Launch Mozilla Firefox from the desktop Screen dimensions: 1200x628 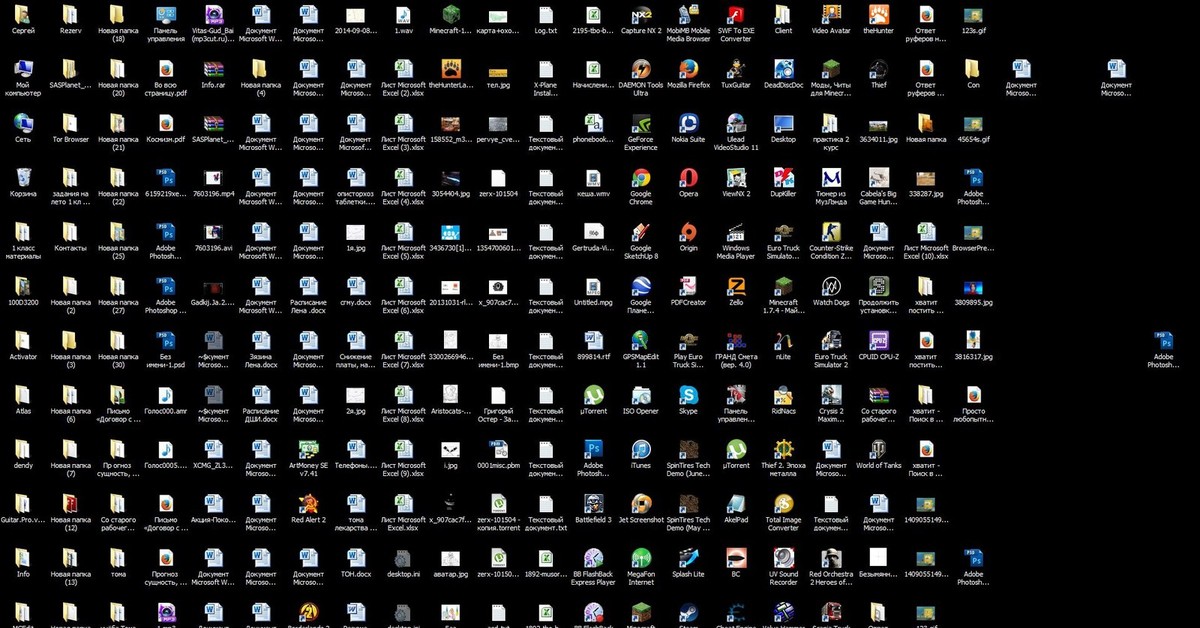(x=688, y=69)
